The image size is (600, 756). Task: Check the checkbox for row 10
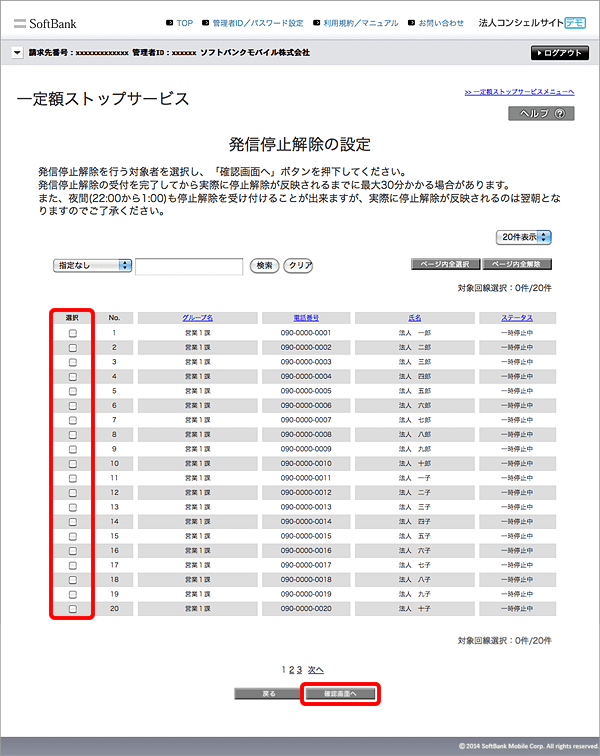point(72,464)
